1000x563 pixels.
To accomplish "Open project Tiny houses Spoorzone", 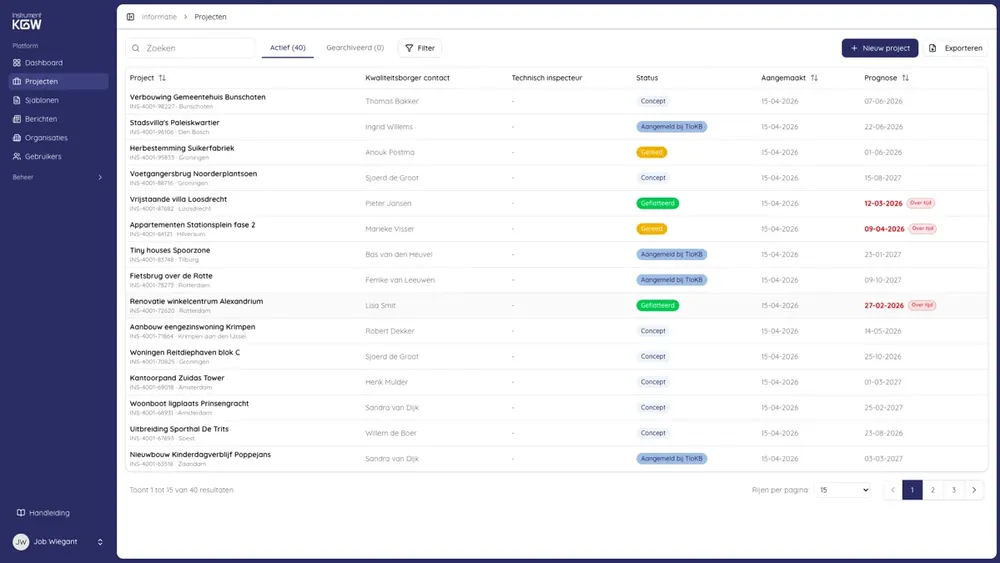I will [x=170, y=250].
